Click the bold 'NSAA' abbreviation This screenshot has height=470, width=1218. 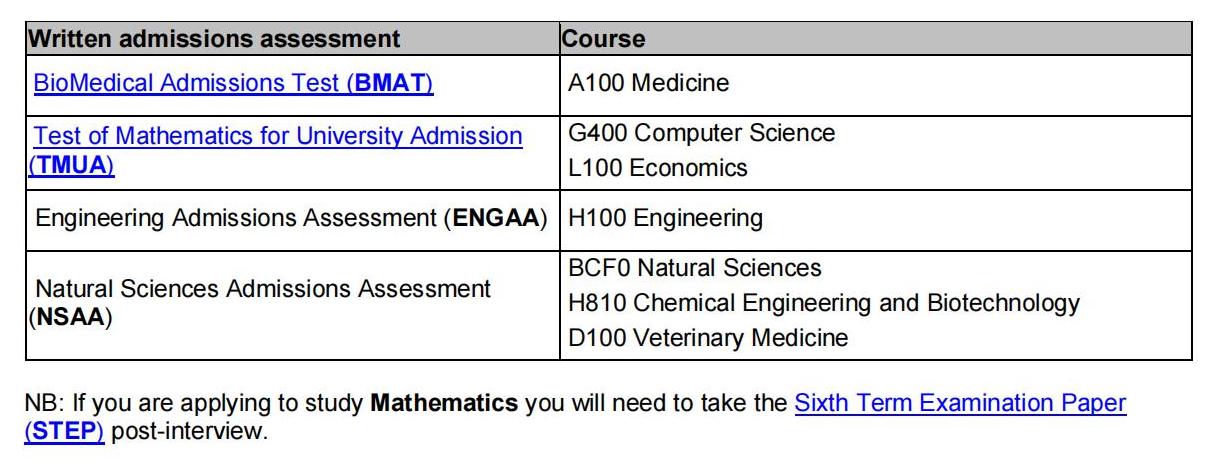[x=69, y=320]
